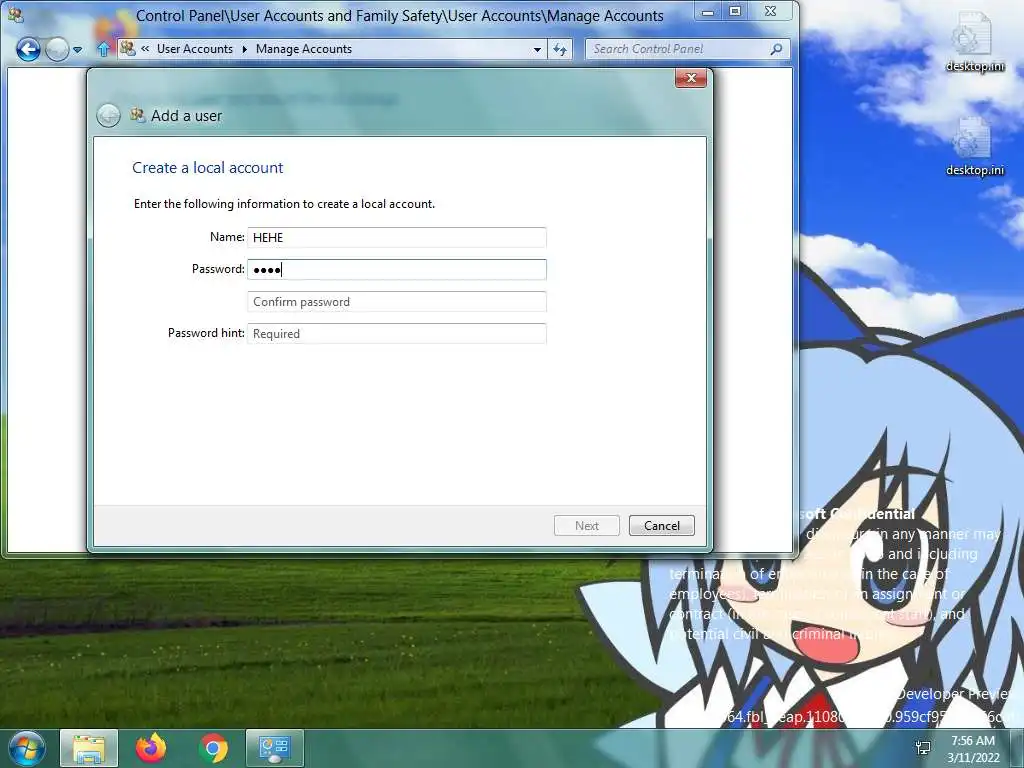
Task: Select the top desktop.ini desktop icon
Action: click(x=974, y=42)
